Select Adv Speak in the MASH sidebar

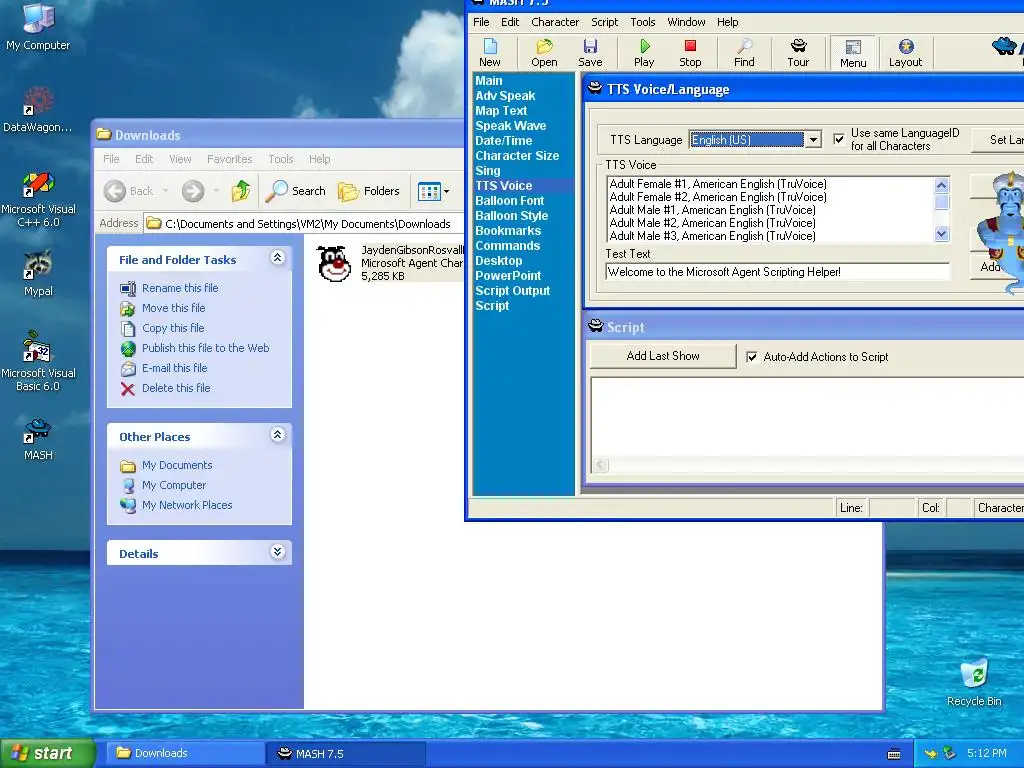click(505, 96)
